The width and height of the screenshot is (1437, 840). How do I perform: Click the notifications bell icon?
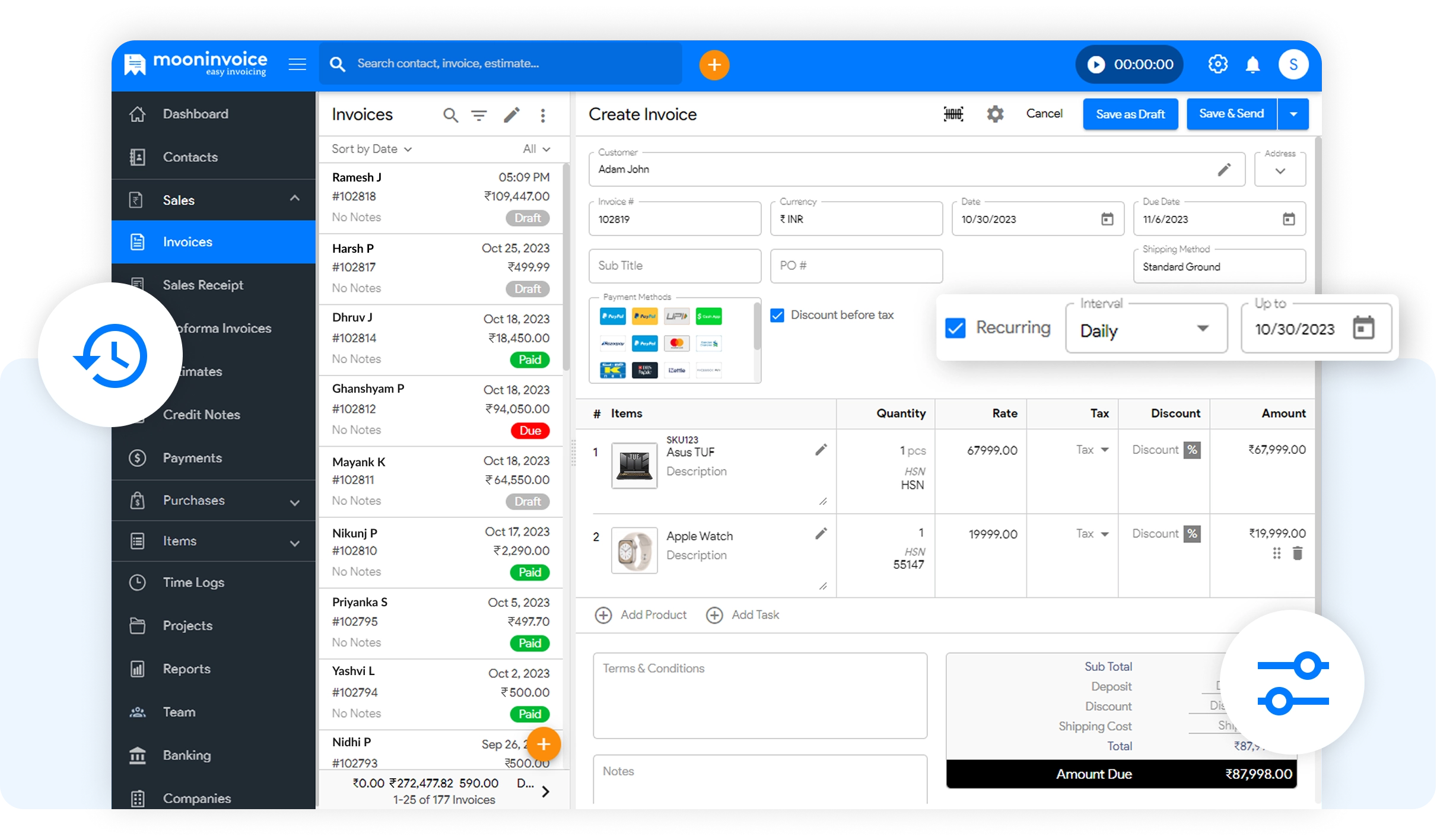[1252, 64]
